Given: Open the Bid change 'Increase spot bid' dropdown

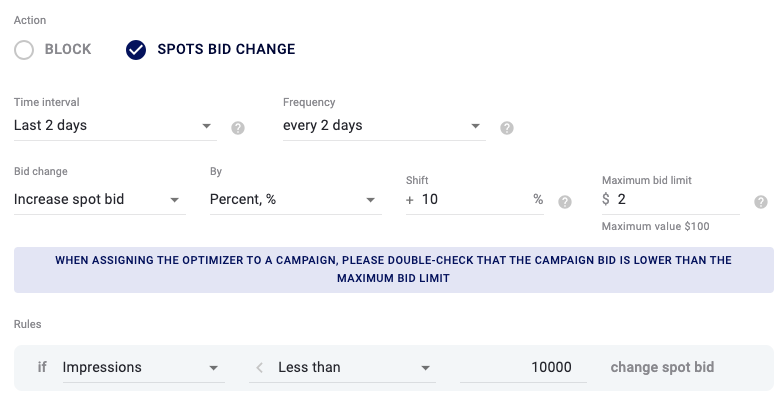Looking at the screenshot, I should tap(100, 200).
